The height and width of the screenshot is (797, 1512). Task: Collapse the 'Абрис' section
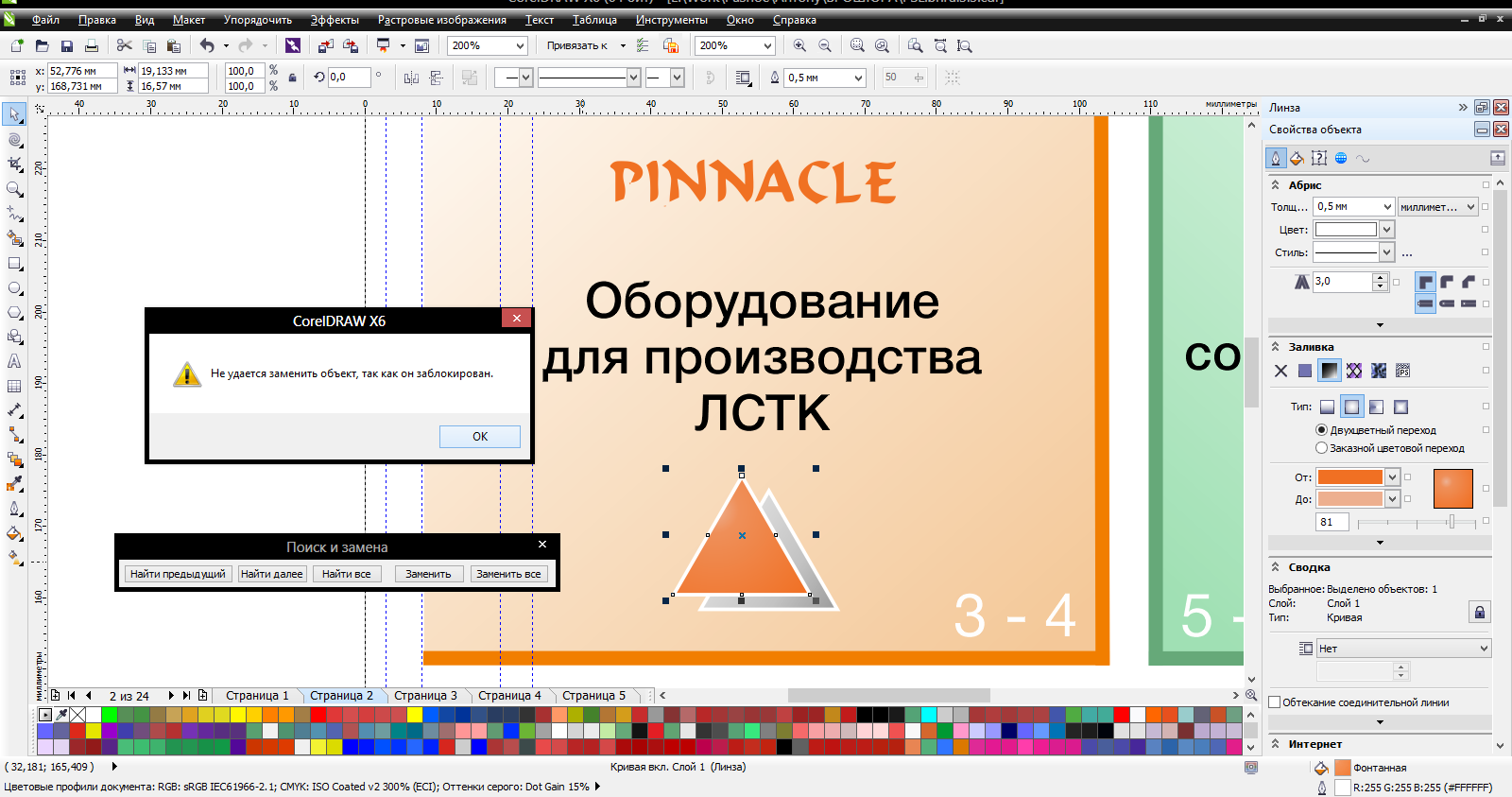pyautogui.click(x=1276, y=185)
